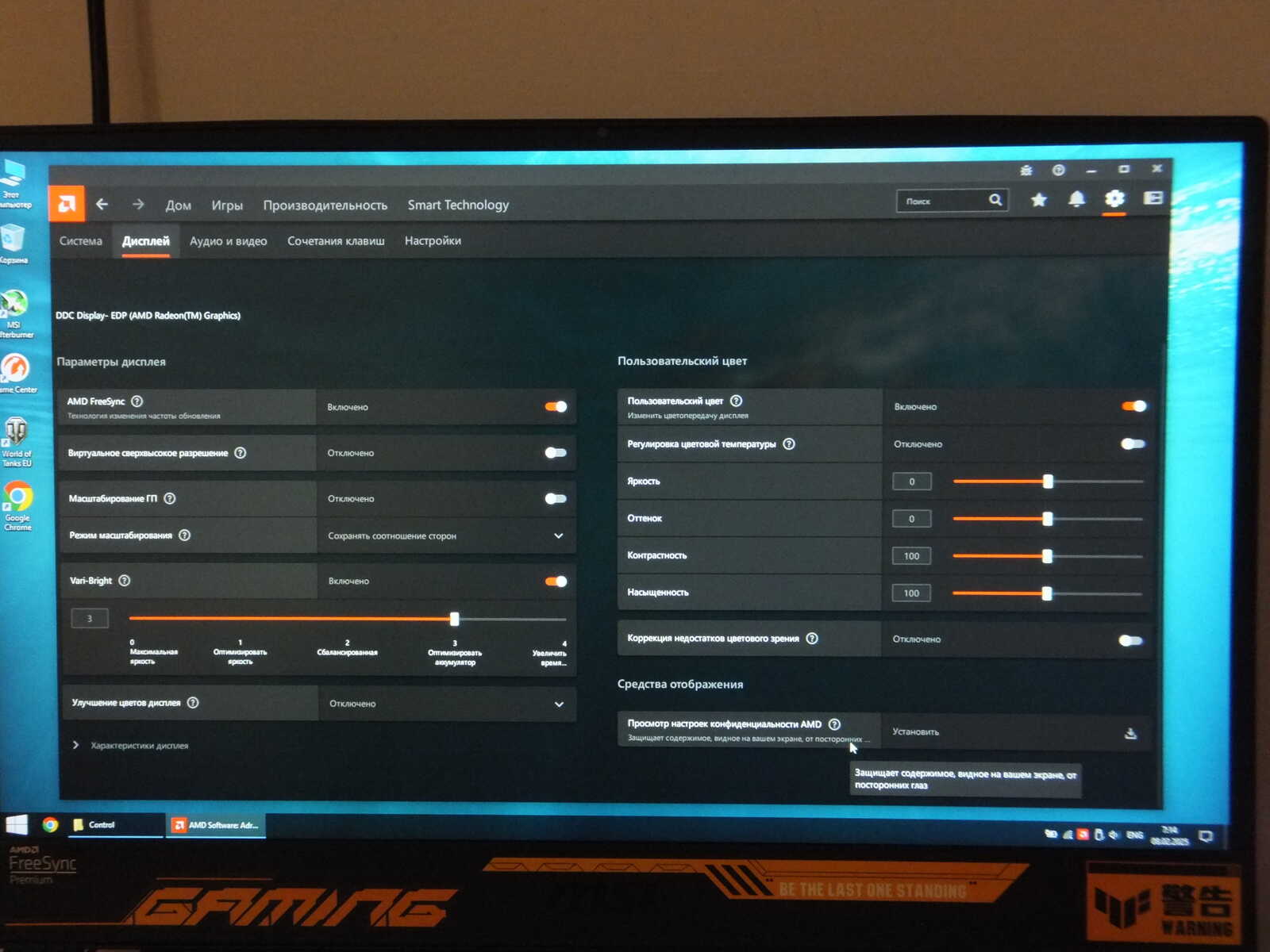
Task: Launch Chrome from the taskbar
Action: (x=50, y=825)
